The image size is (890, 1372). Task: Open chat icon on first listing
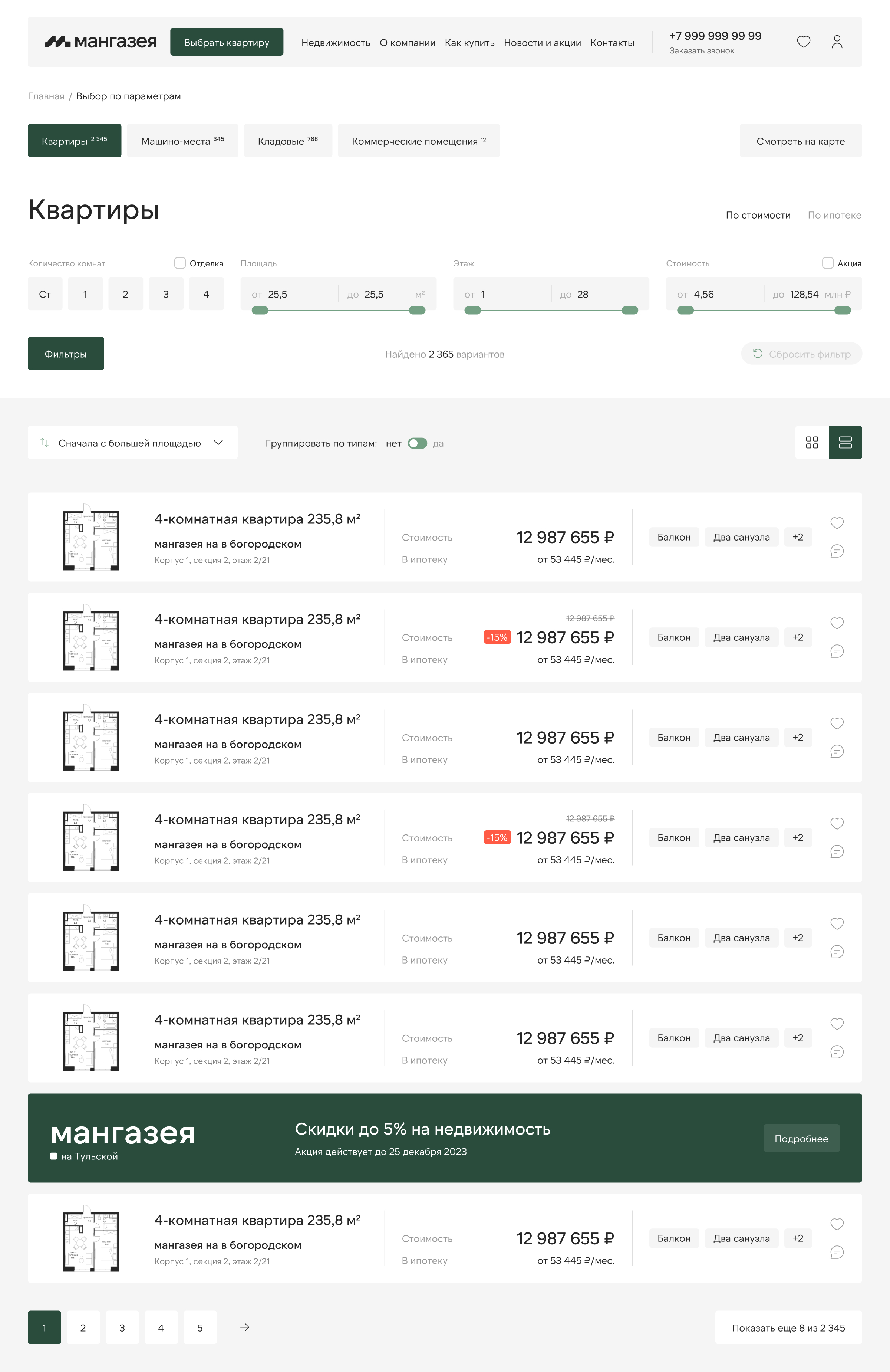(837, 551)
